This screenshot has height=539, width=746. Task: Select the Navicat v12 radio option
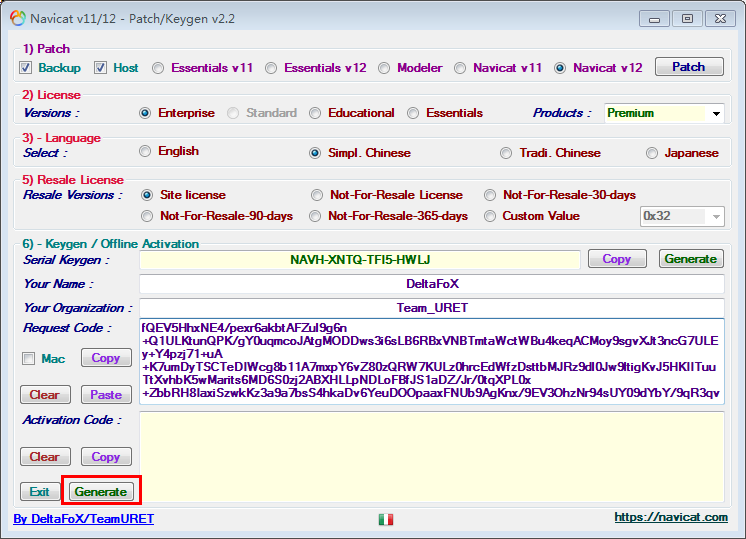[560, 68]
